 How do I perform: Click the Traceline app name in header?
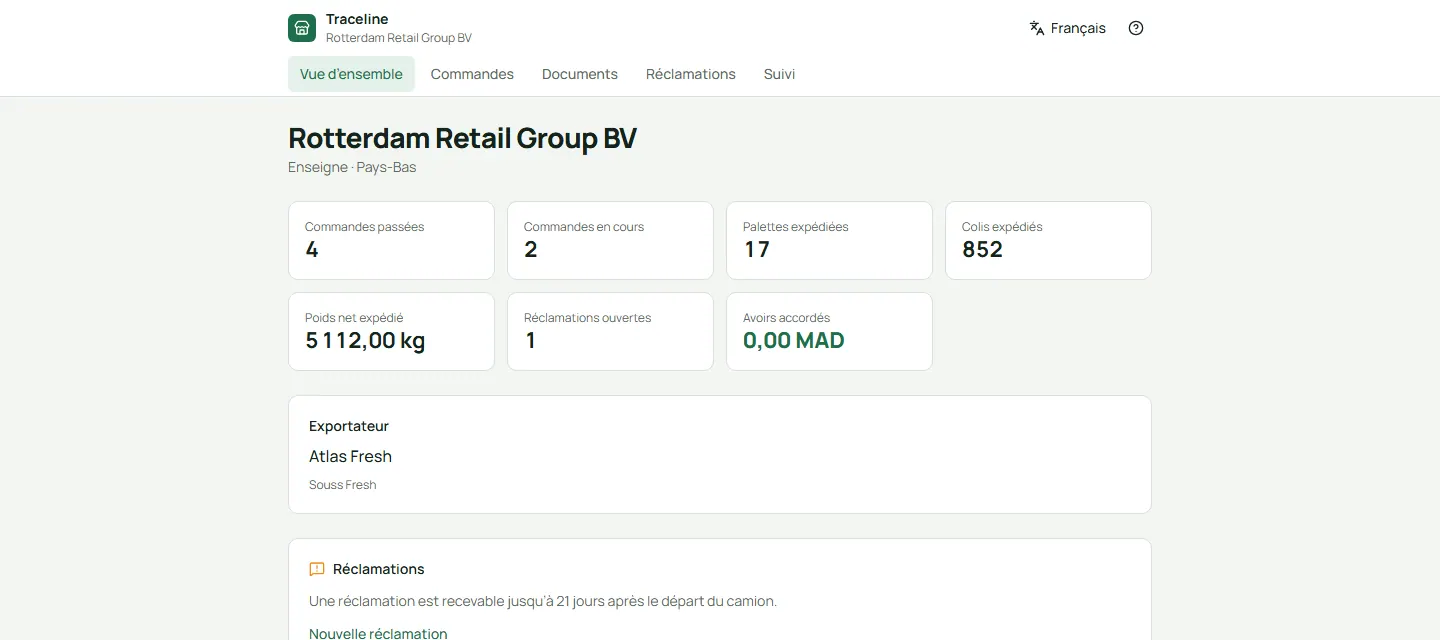357,19
